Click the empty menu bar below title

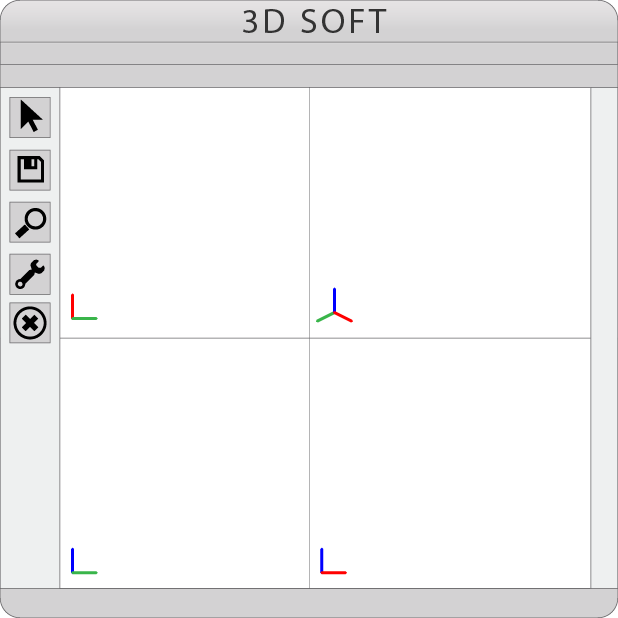point(309,53)
